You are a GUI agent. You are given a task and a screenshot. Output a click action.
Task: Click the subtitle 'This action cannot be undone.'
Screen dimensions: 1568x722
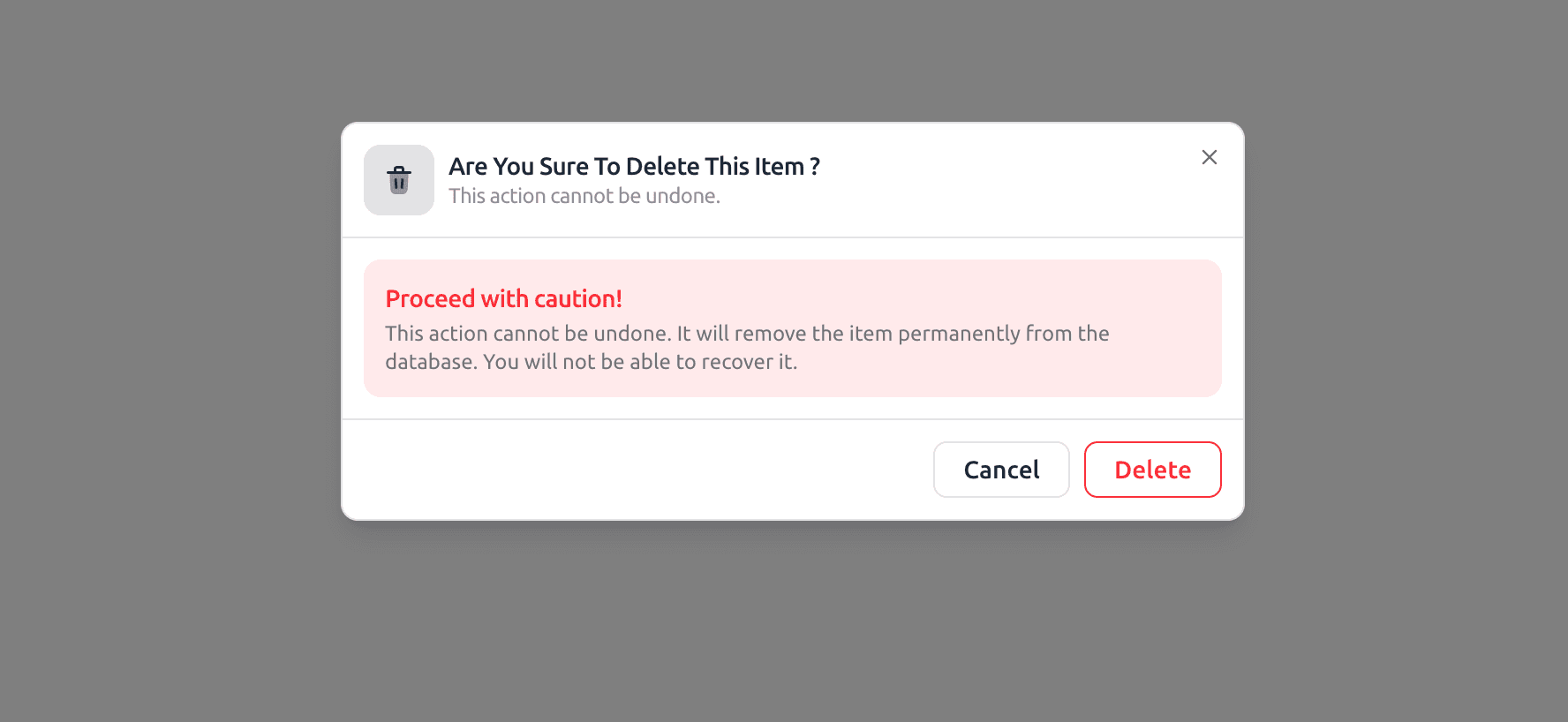(x=584, y=196)
